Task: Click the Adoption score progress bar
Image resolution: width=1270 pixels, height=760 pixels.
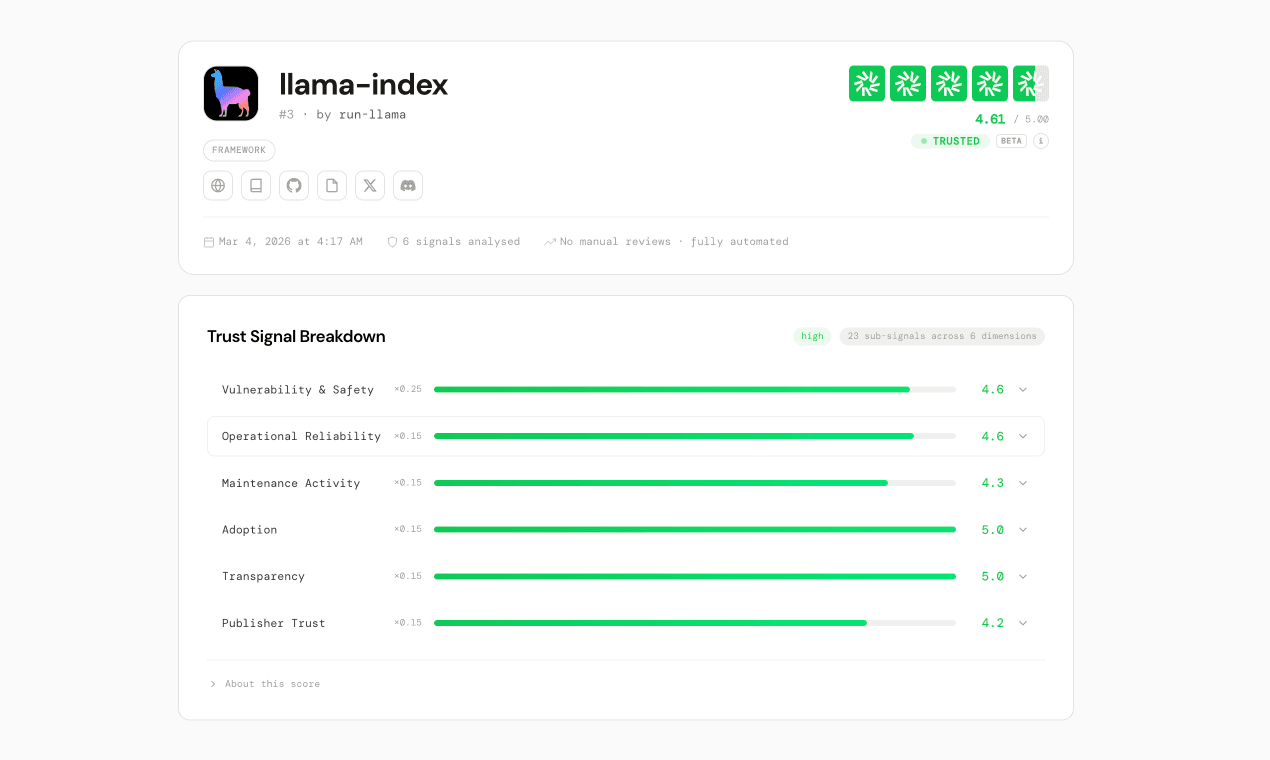Action: coord(694,530)
